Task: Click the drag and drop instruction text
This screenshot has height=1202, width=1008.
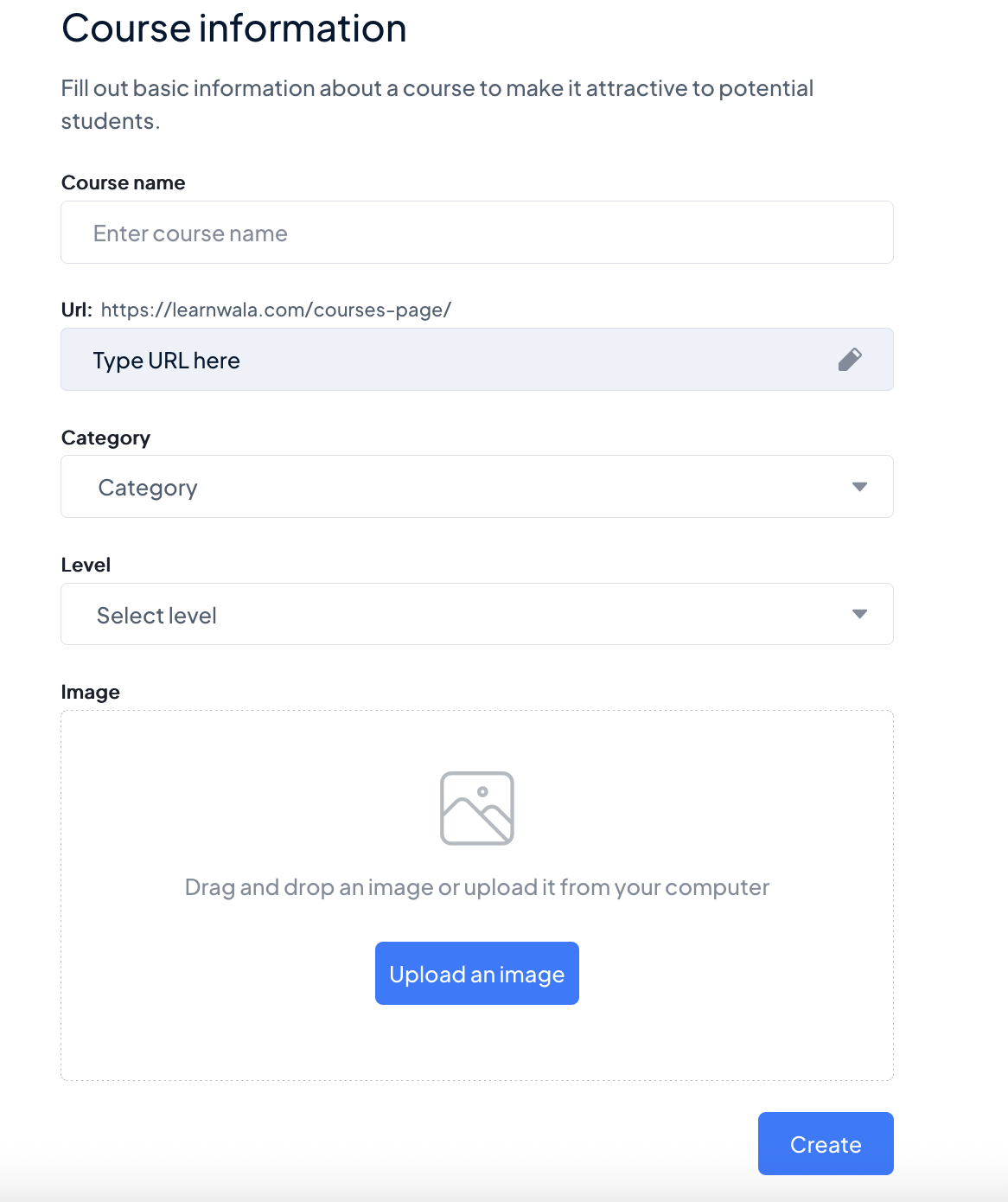Action: click(x=476, y=887)
